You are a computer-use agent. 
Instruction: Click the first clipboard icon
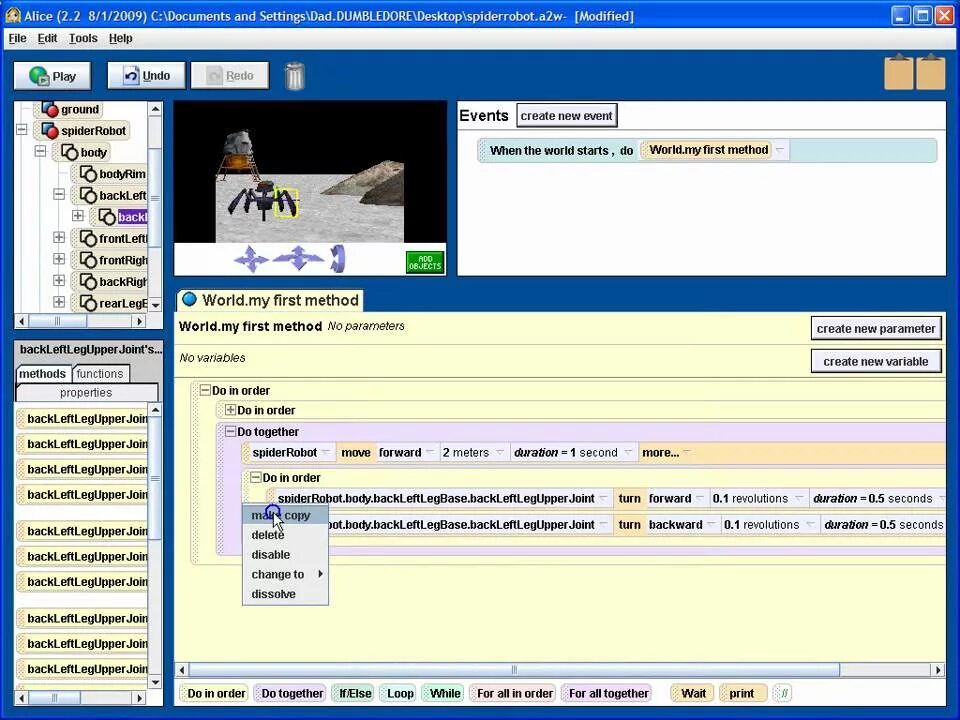pyautogui.click(x=899, y=73)
